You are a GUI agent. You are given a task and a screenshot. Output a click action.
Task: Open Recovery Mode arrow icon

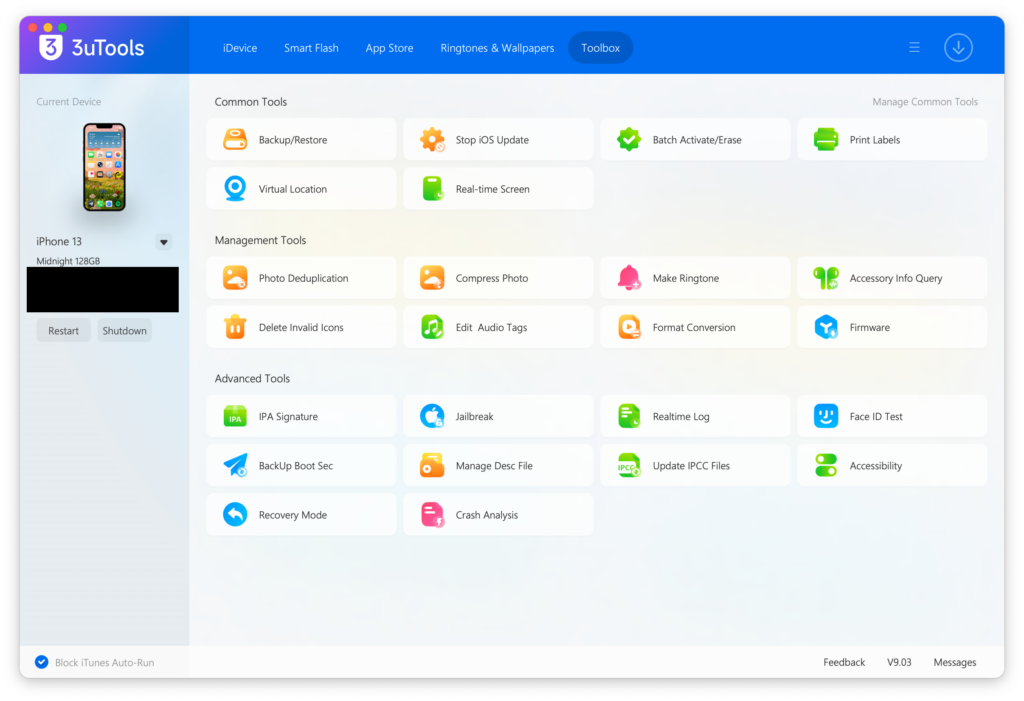coord(235,515)
